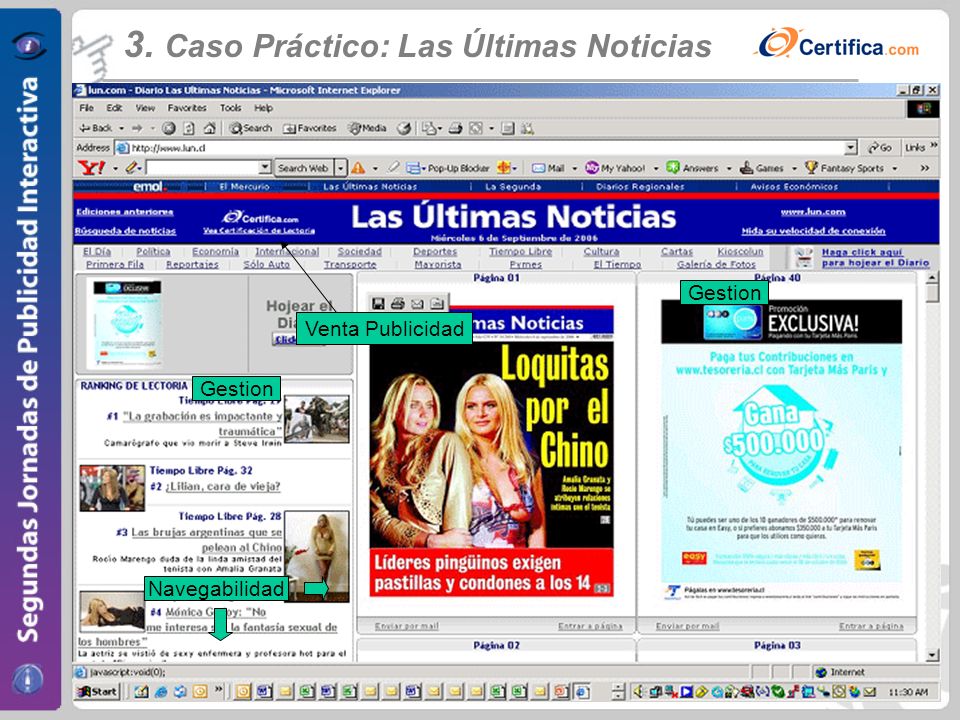Open the Help menu
The height and width of the screenshot is (720, 960).
pyautogui.click(x=263, y=108)
